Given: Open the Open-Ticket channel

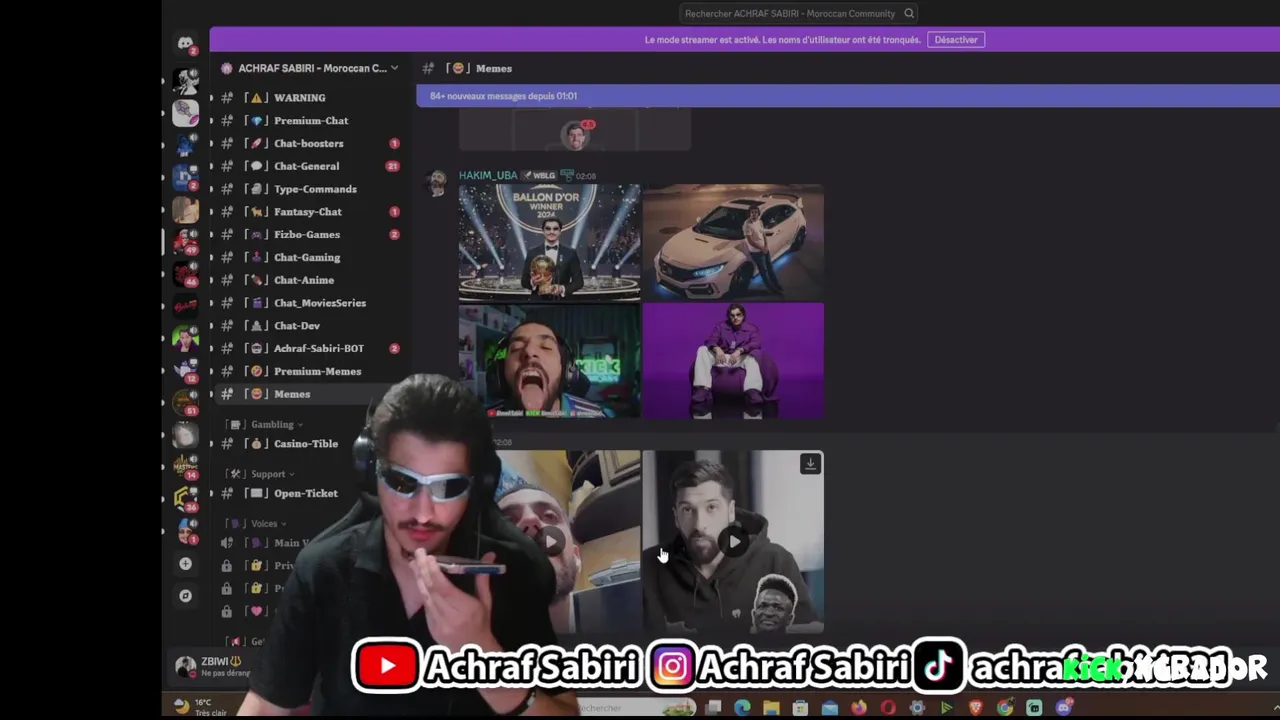Looking at the screenshot, I should pyautogui.click(x=308, y=493).
